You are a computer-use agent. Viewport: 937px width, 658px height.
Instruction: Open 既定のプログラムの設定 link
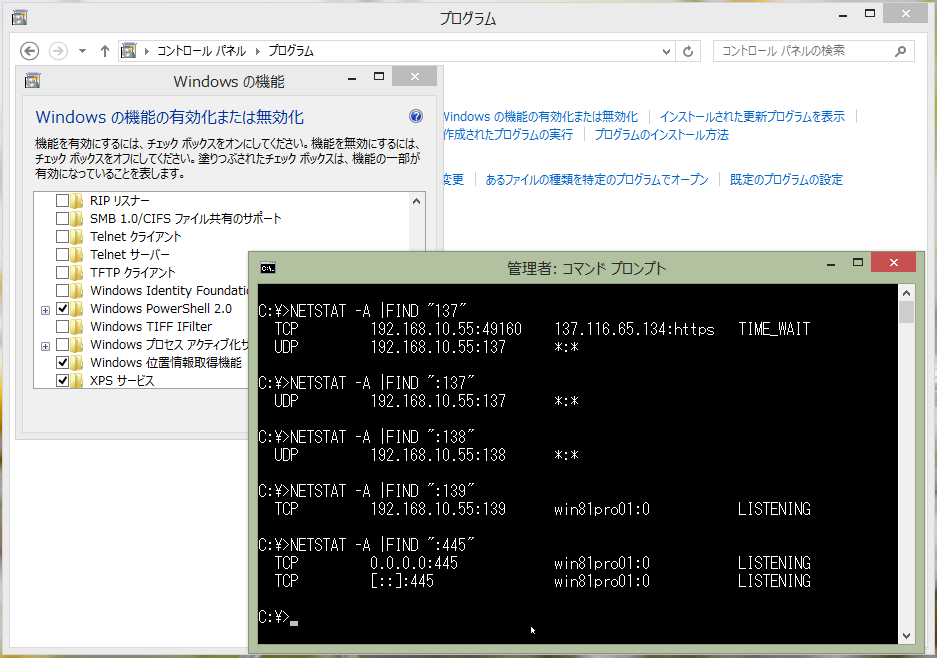click(786, 179)
